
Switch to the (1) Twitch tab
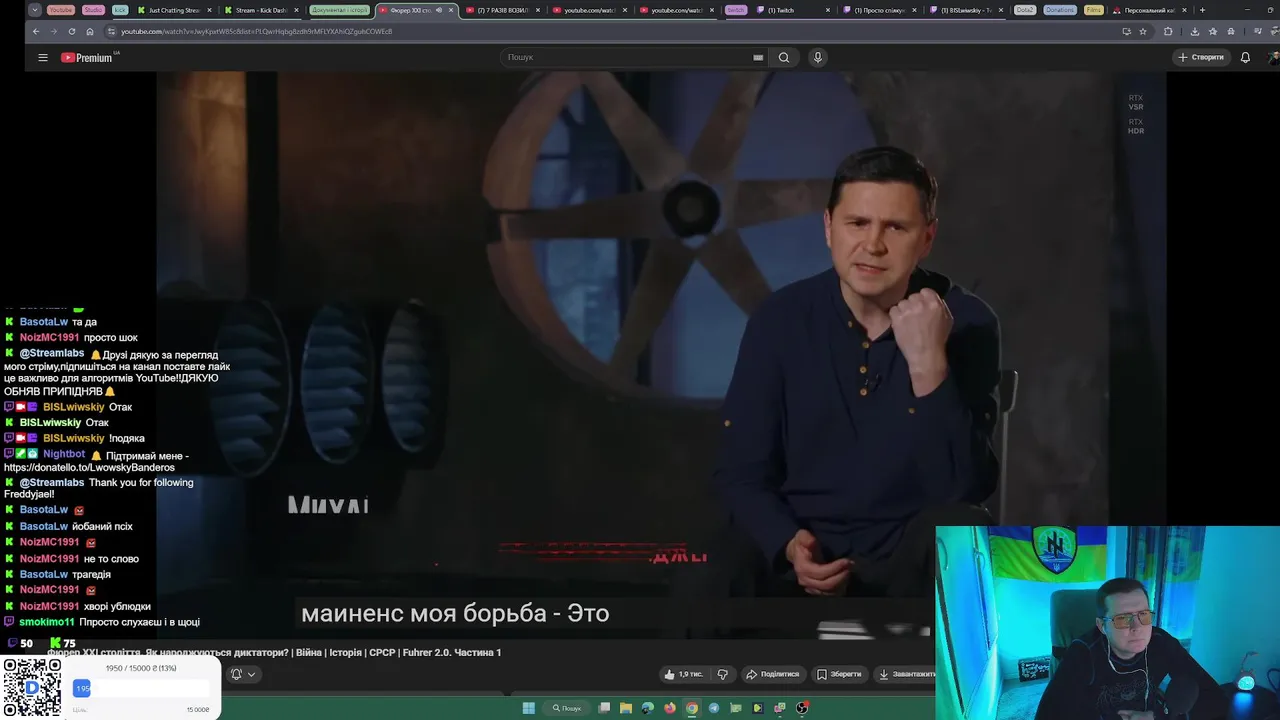pos(793,10)
